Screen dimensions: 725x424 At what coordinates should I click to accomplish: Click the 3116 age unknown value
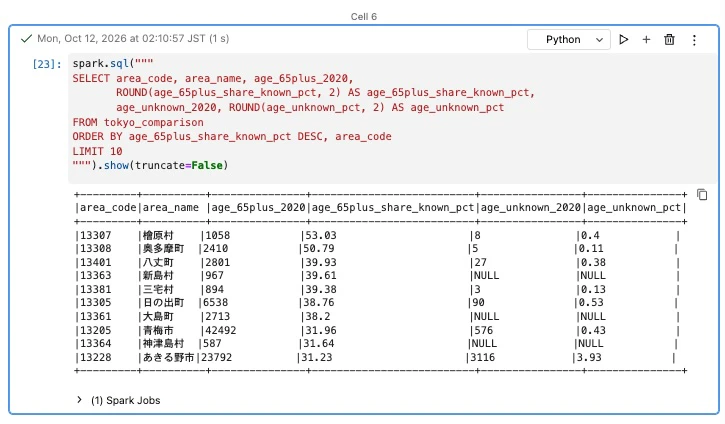click(482, 357)
